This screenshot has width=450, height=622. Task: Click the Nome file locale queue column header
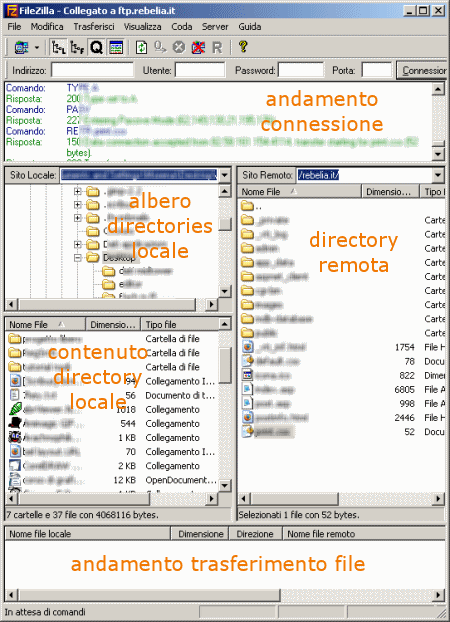pyautogui.click(x=88, y=534)
